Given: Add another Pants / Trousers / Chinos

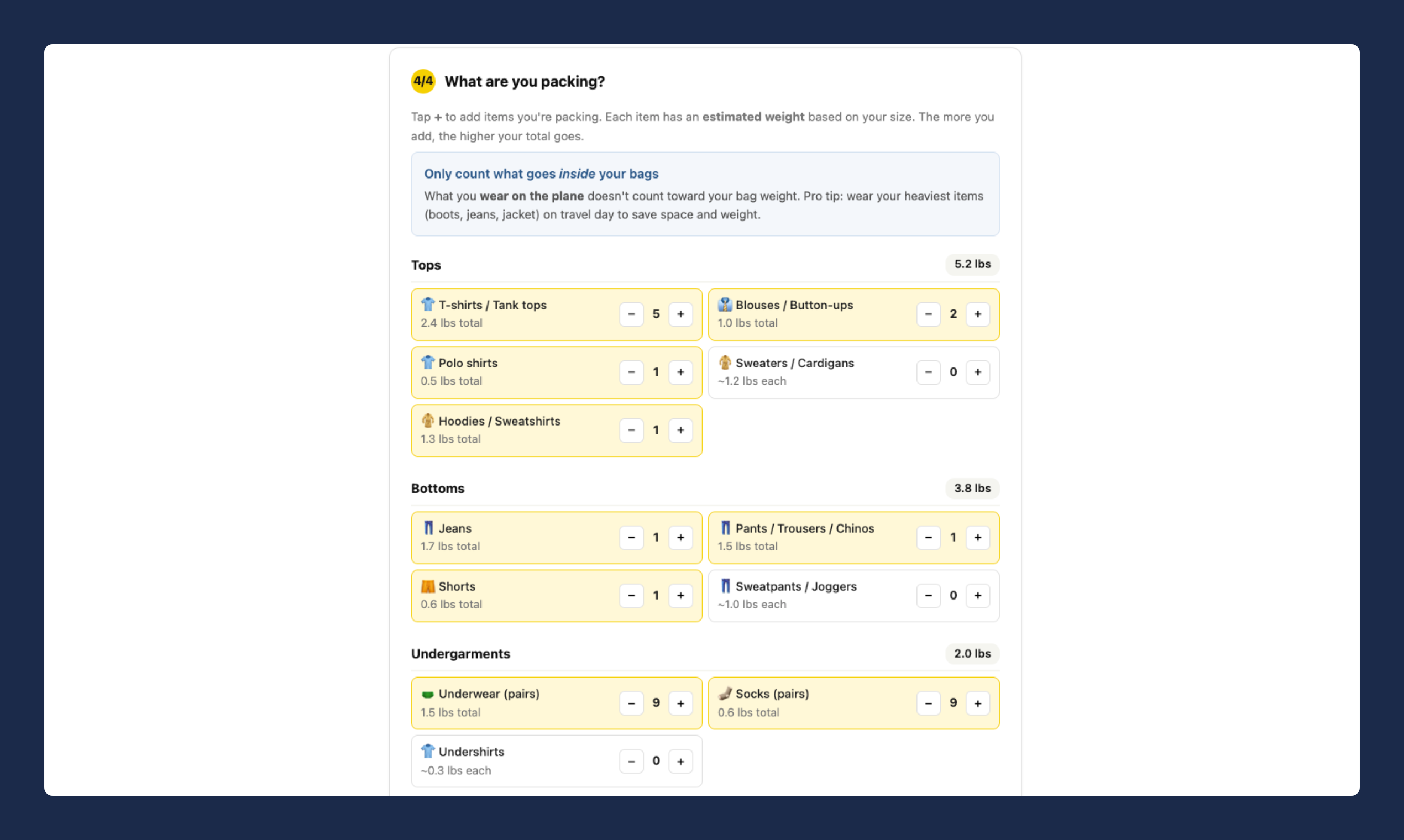Looking at the screenshot, I should click(x=978, y=538).
